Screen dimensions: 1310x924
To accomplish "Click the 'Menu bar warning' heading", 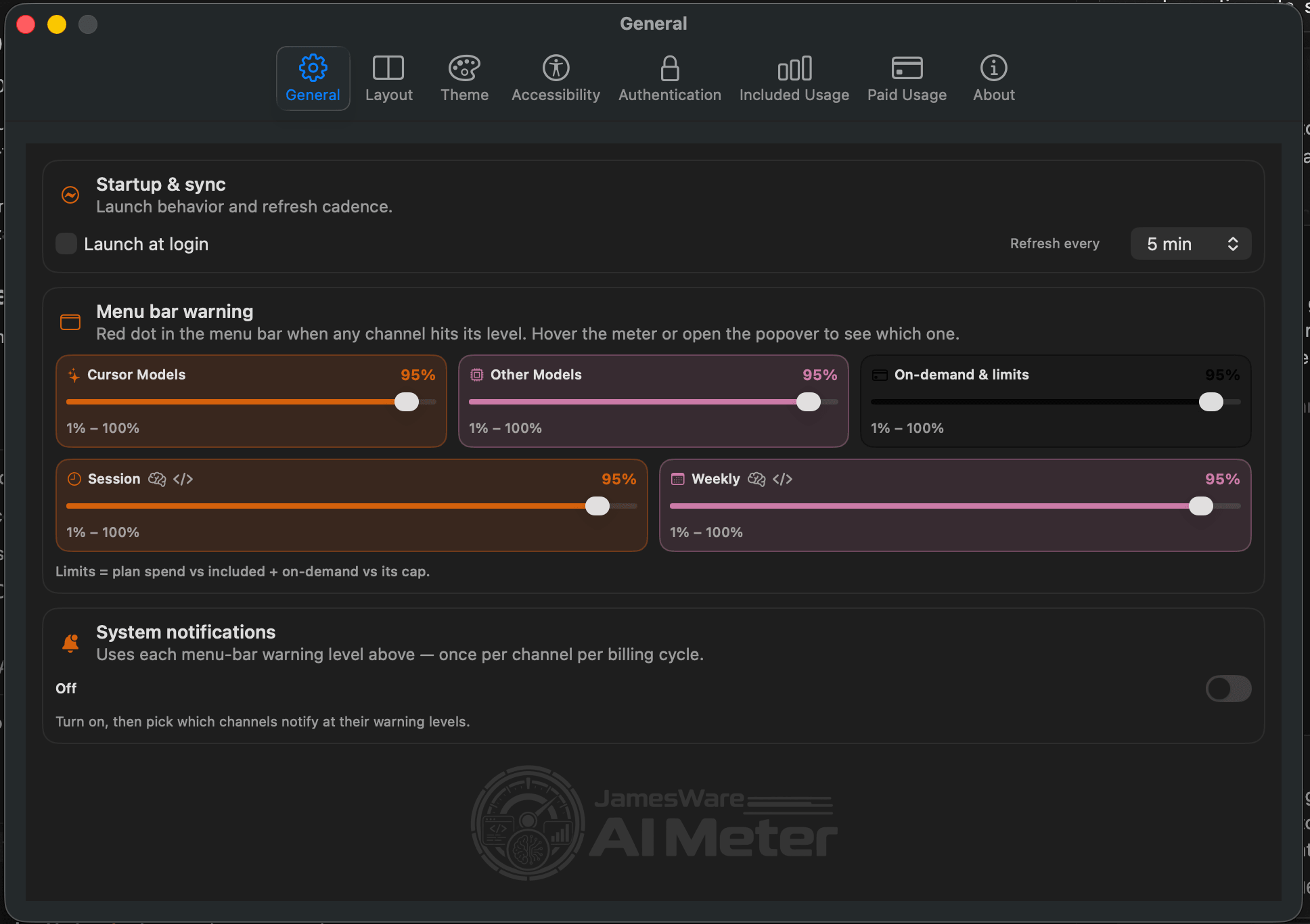I will coord(175,311).
